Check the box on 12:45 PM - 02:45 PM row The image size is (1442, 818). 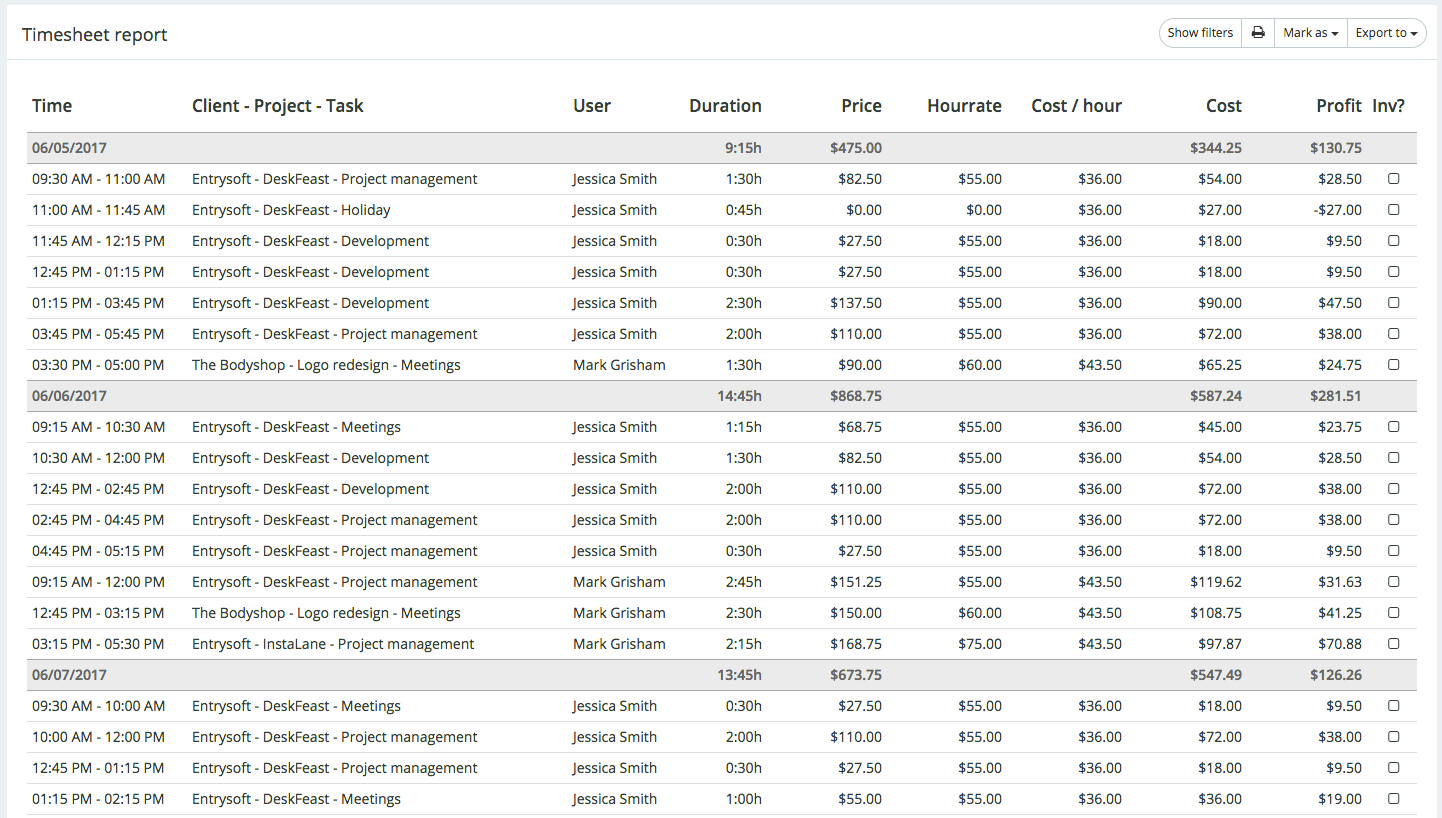(1394, 489)
